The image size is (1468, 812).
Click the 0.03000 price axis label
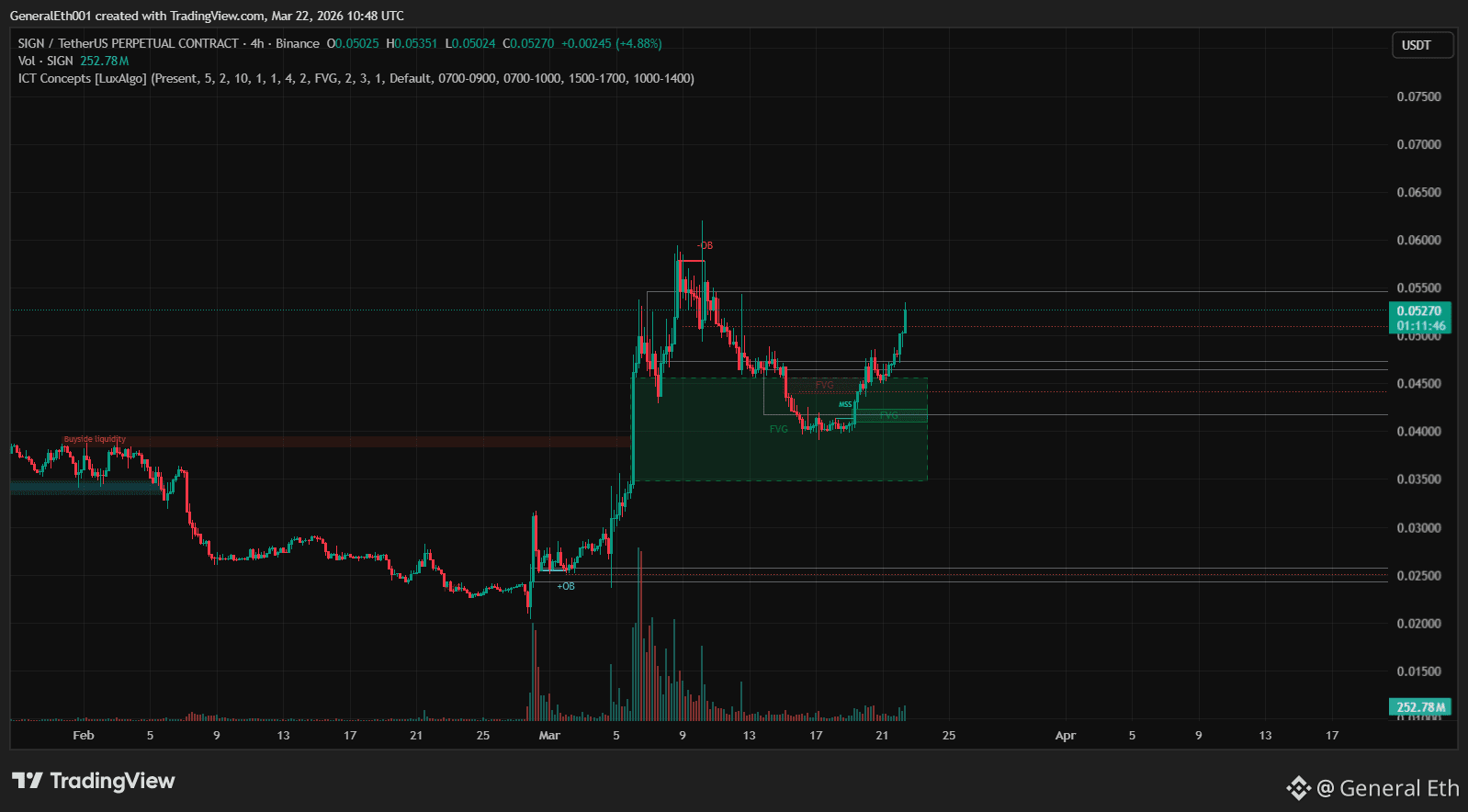point(1419,527)
